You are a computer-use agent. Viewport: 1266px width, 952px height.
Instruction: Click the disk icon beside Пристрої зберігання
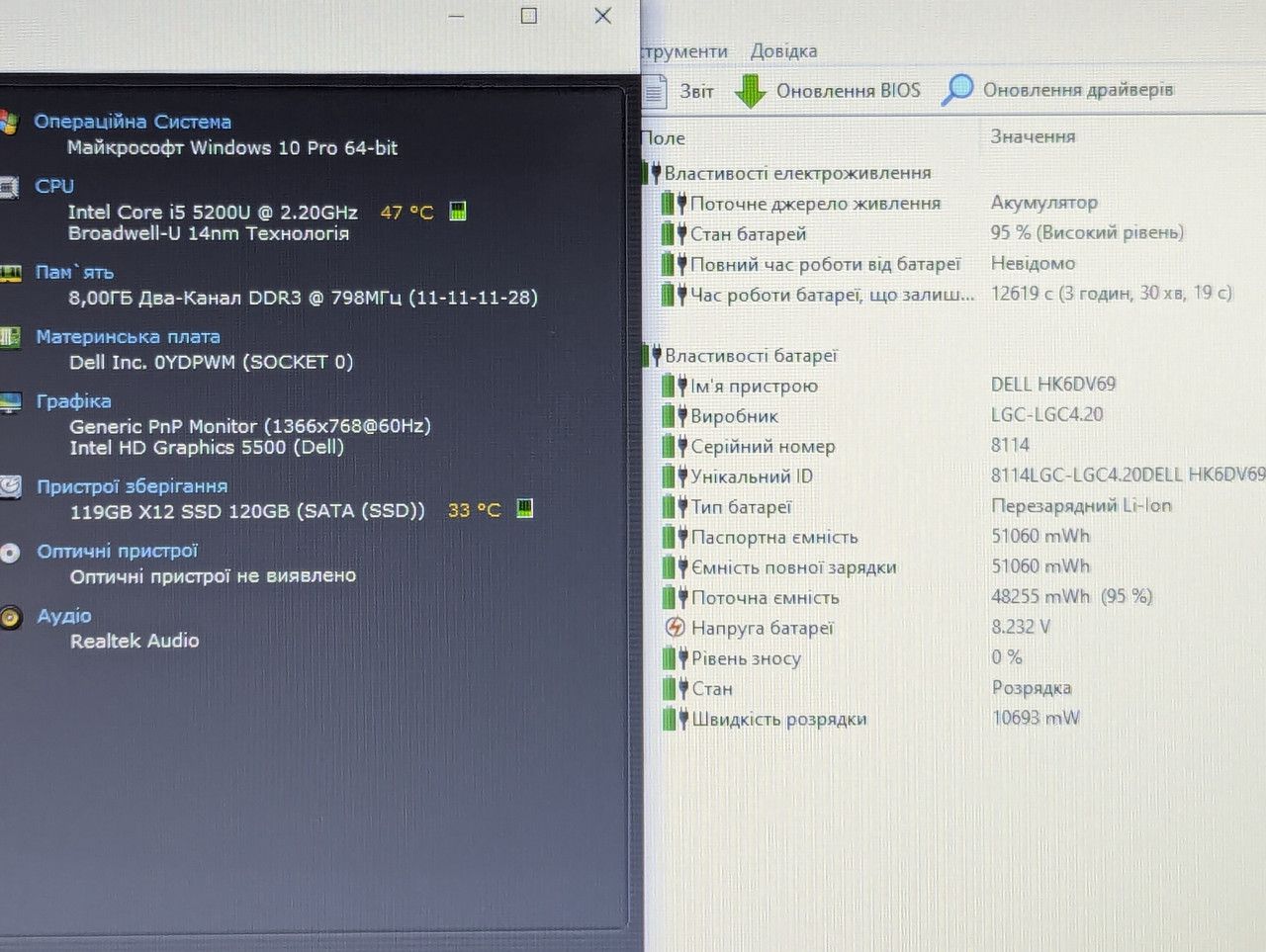click(10, 486)
